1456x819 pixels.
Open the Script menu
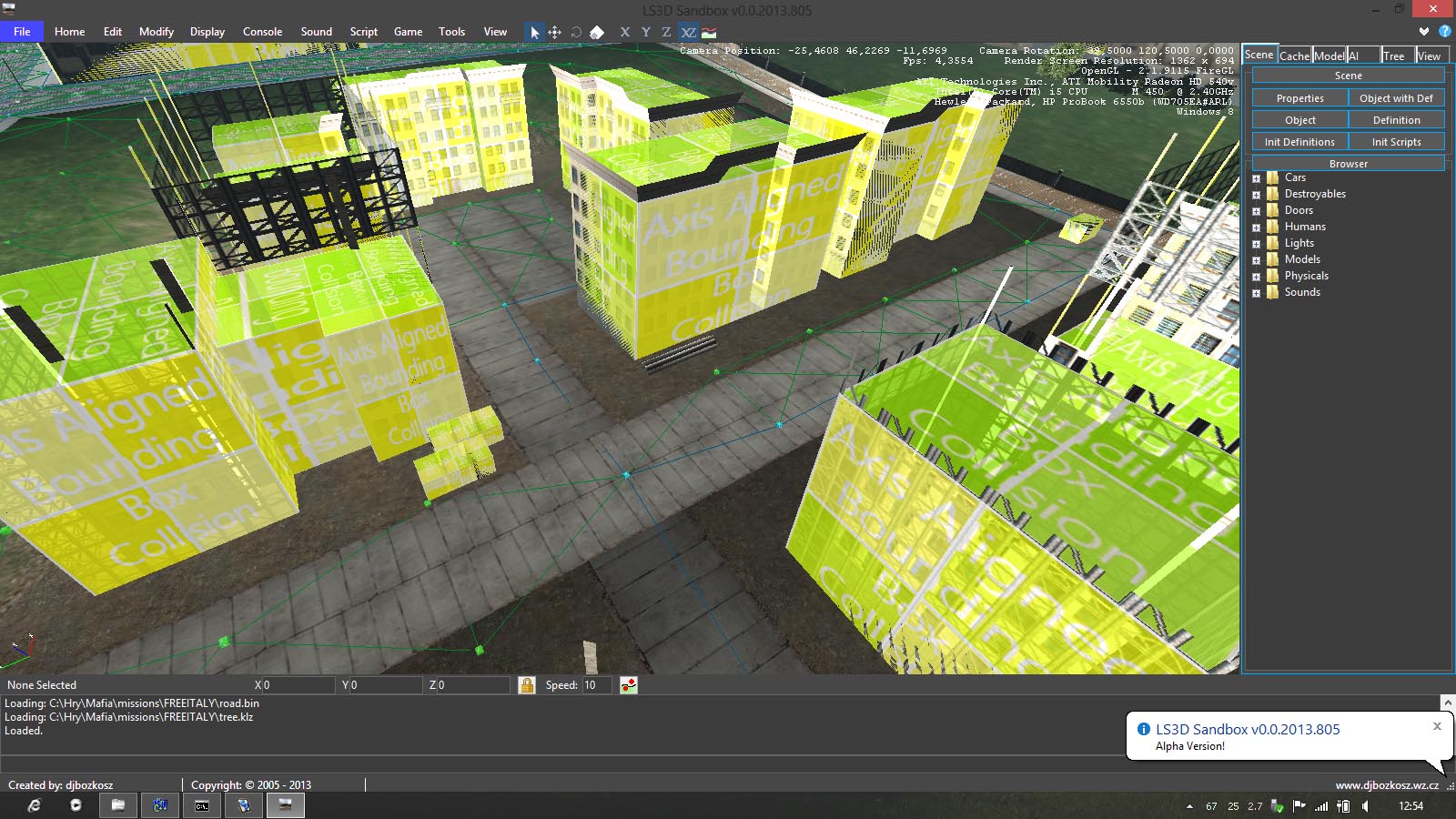[x=363, y=32]
